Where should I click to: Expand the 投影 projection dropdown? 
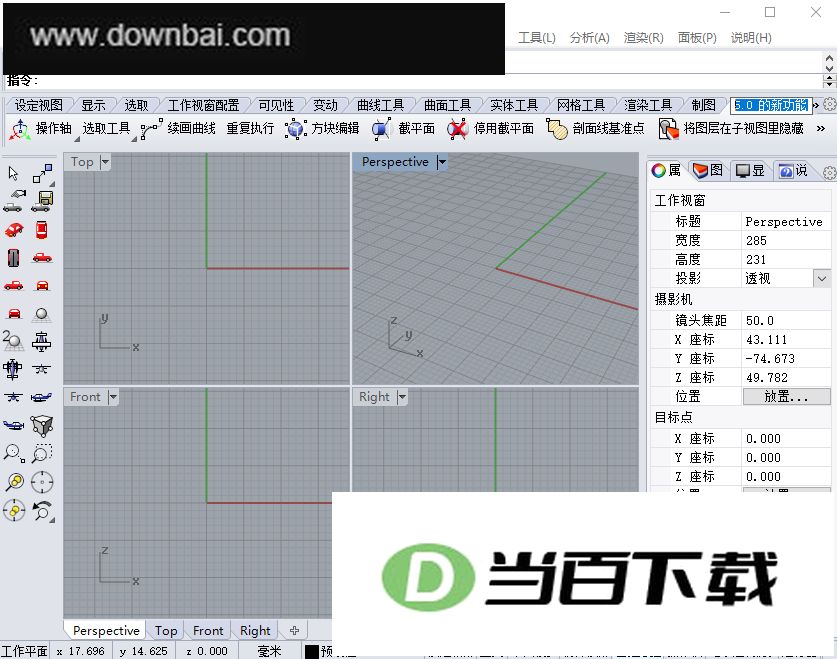click(x=822, y=278)
